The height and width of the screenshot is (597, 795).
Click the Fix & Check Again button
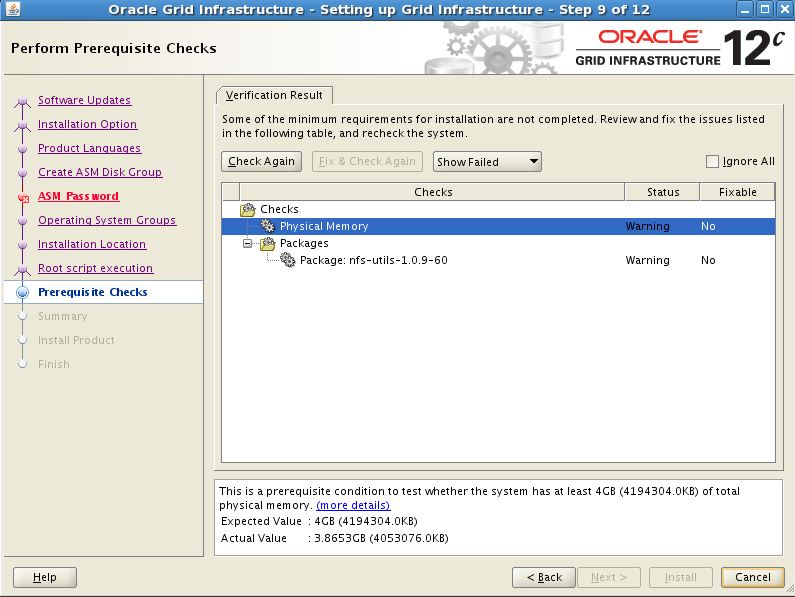pyautogui.click(x=367, y=161)
